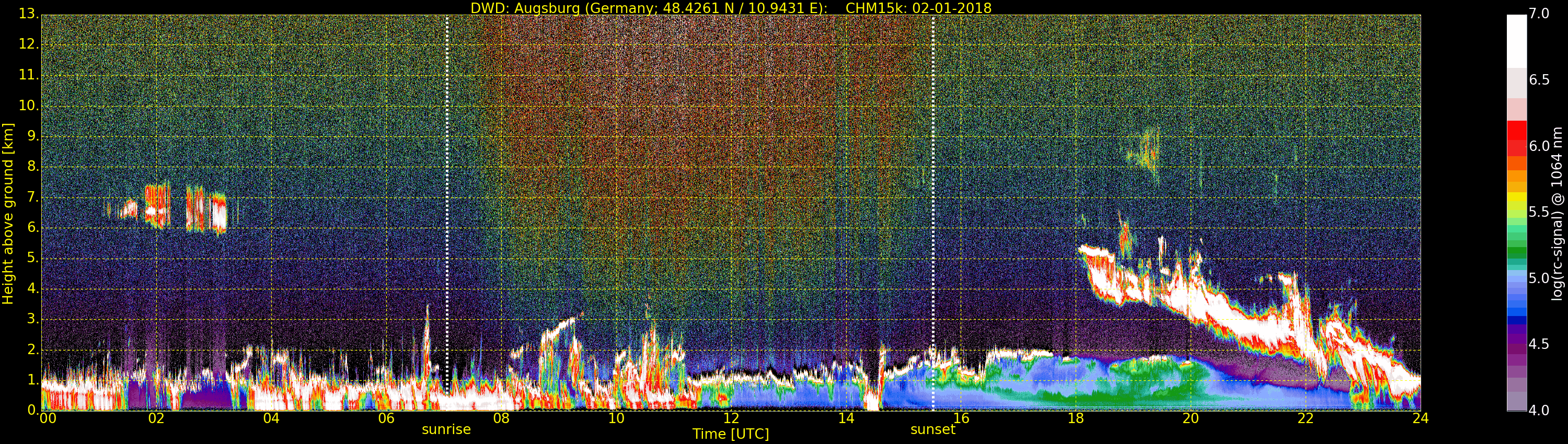This screenshot has height=444, width=1568.
Task: Click the "22" time axis tick label
Action: pos(1306,418)
